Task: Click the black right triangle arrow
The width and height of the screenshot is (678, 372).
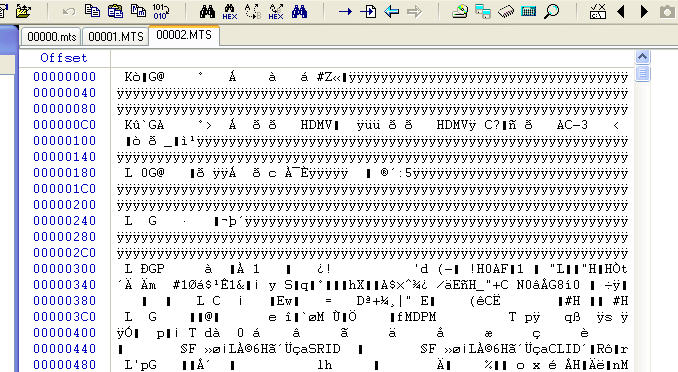Action: click(644, 11)
